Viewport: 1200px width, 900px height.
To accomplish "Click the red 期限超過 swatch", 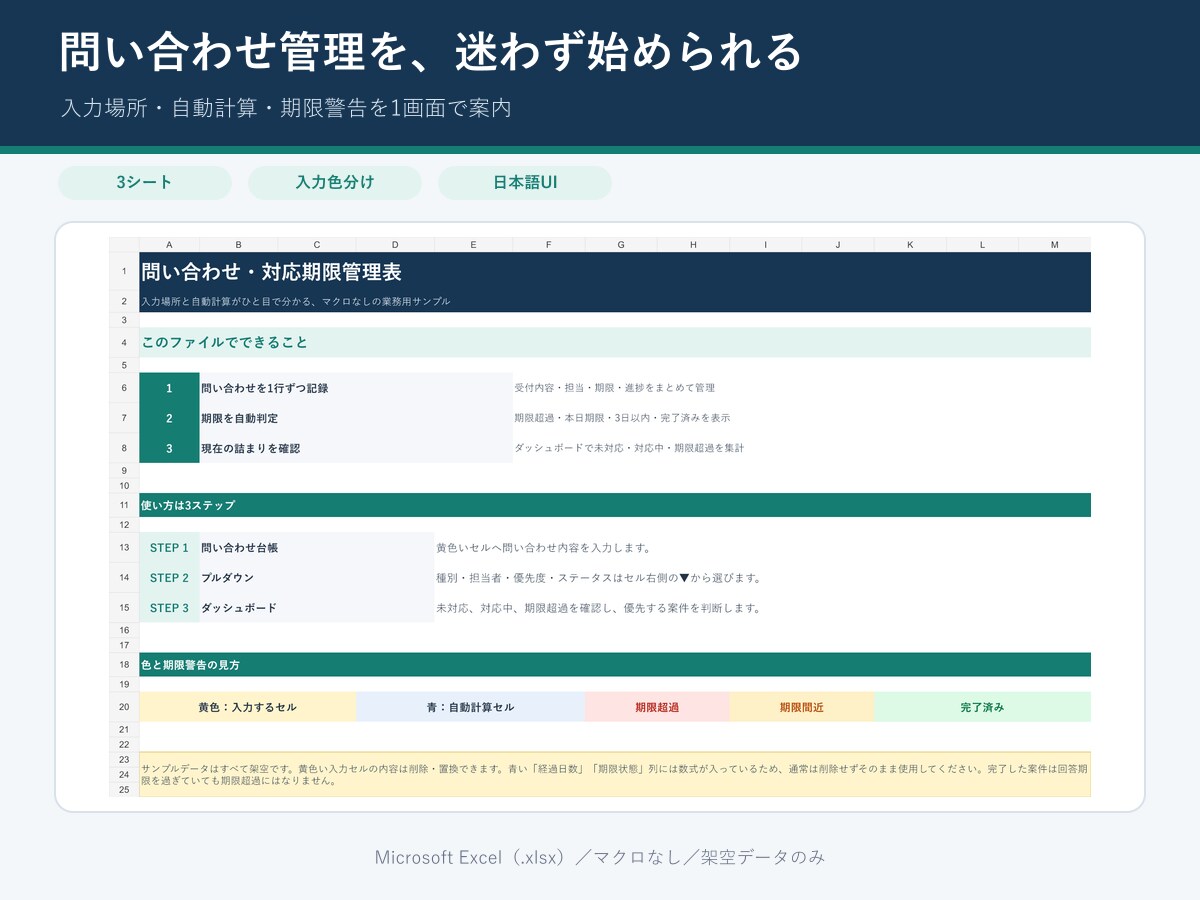I will point(657,707).
